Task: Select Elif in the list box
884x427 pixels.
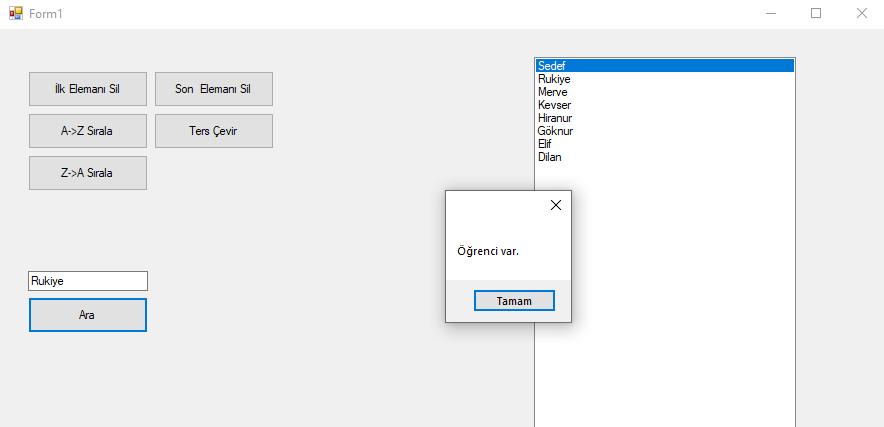Action: (545, 144)
